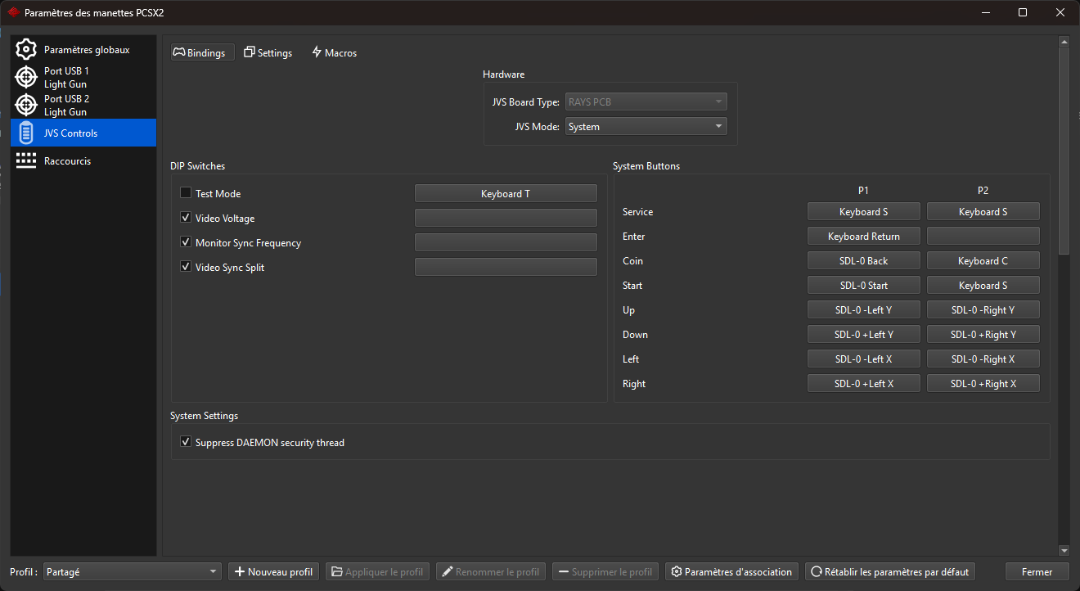This screenshot has height=591, width=1080.
Task: Expand the JVS Mode dropdown
Action: click(x=645, y=127)
